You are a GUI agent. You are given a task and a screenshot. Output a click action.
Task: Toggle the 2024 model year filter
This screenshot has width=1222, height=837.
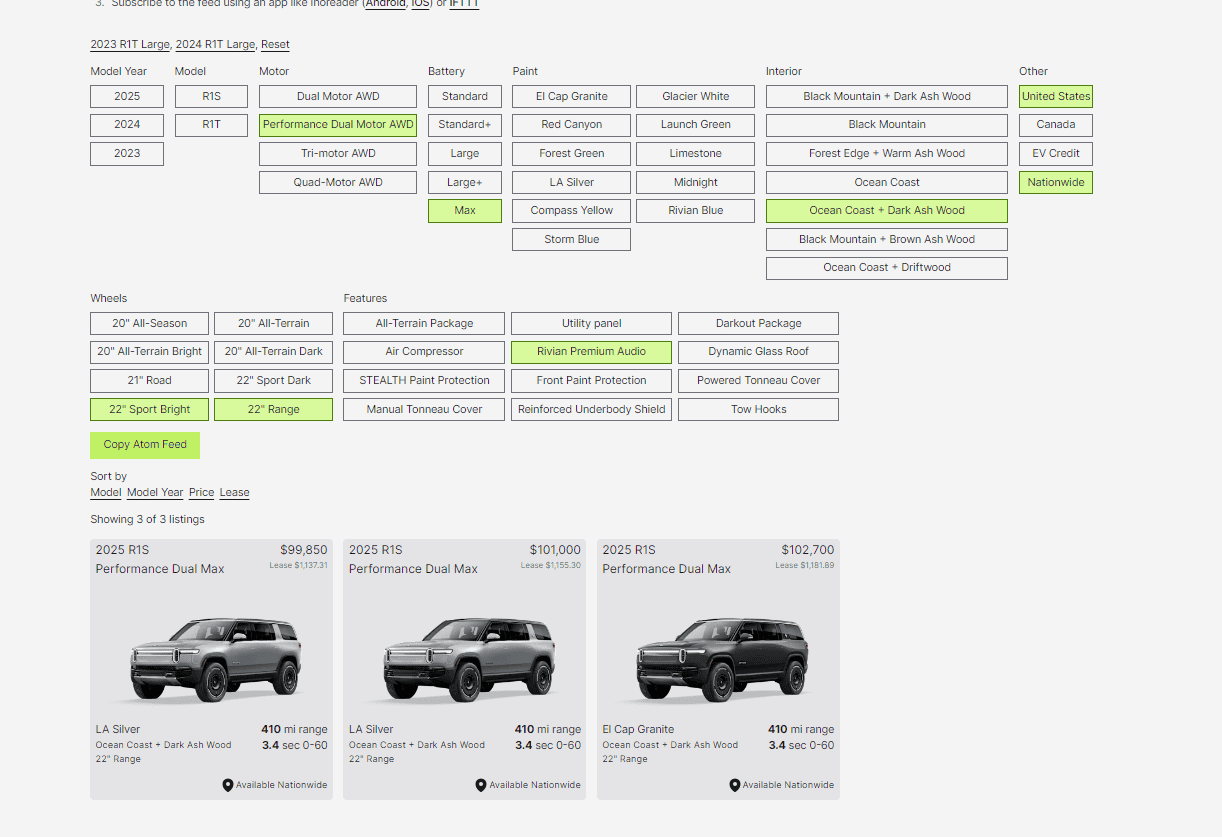tap(127, 125)
